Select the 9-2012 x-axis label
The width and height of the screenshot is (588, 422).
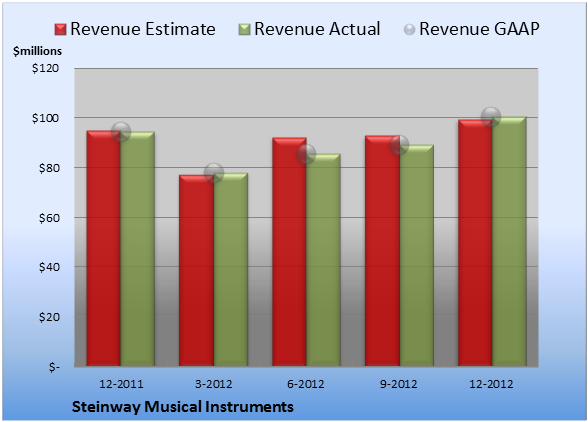(x=399, y=384)
